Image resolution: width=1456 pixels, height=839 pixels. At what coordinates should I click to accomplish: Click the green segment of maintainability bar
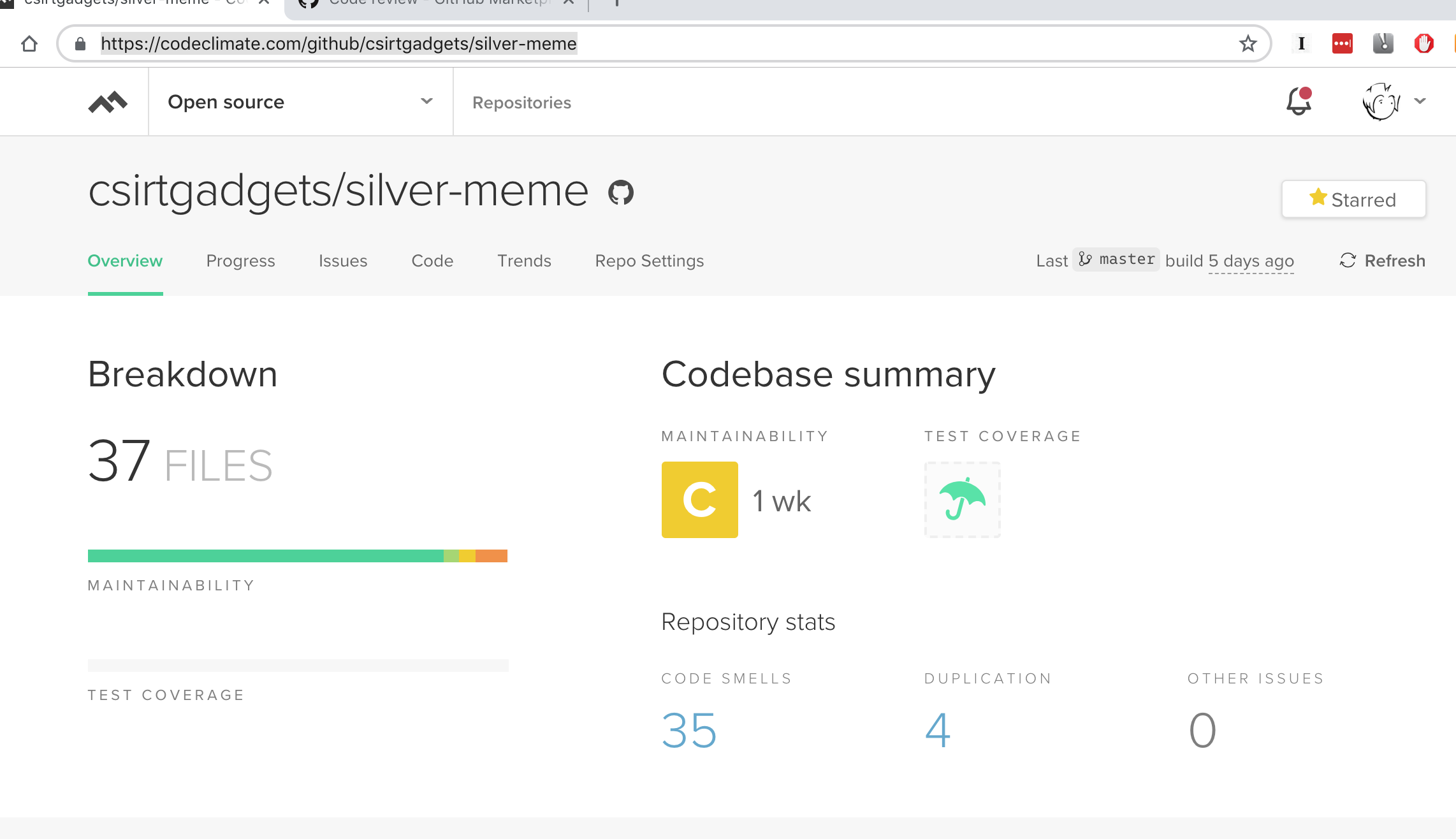pyautogui.click(x=266, y=556)
